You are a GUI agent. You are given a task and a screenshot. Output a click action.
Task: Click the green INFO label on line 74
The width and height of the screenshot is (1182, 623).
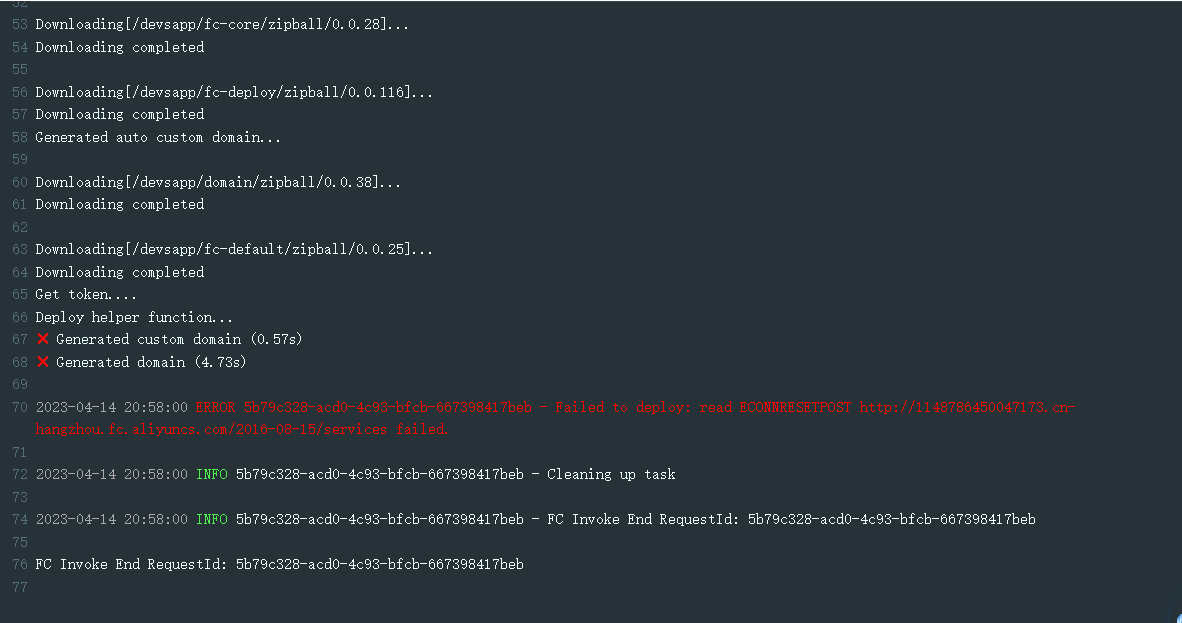tap(212, 520)
